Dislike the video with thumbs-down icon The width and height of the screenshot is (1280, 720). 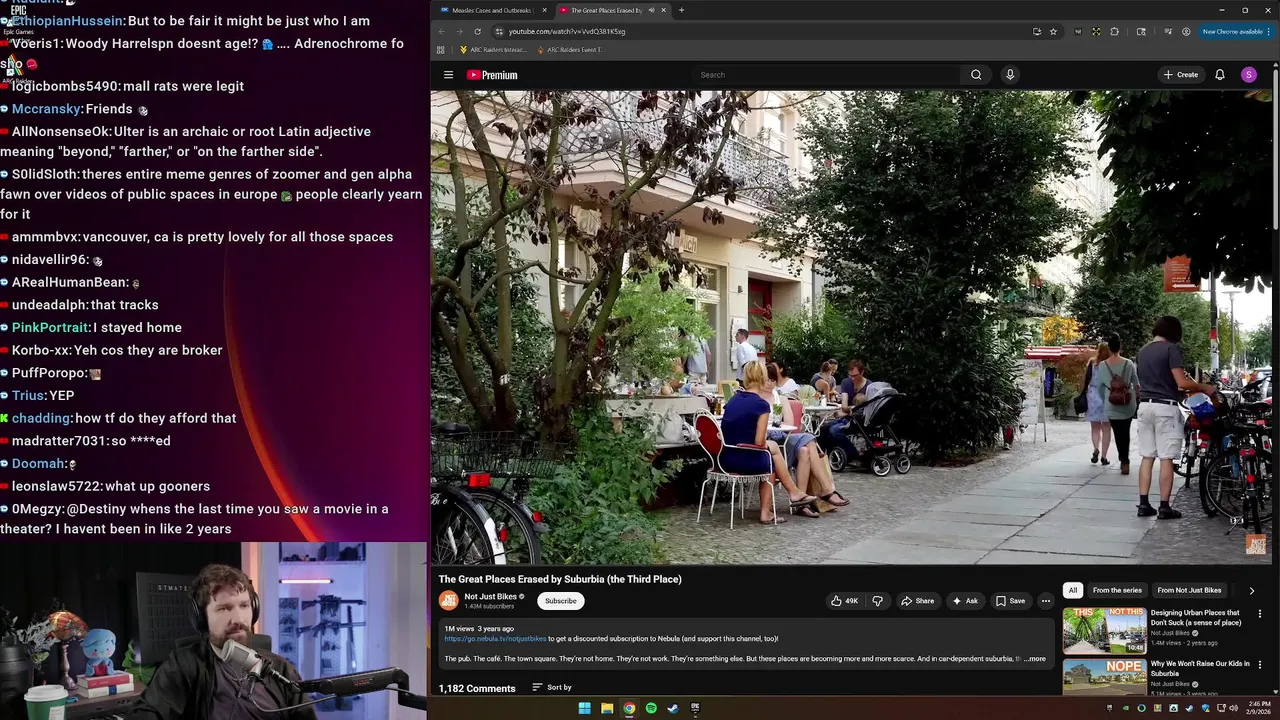point(877,601)
